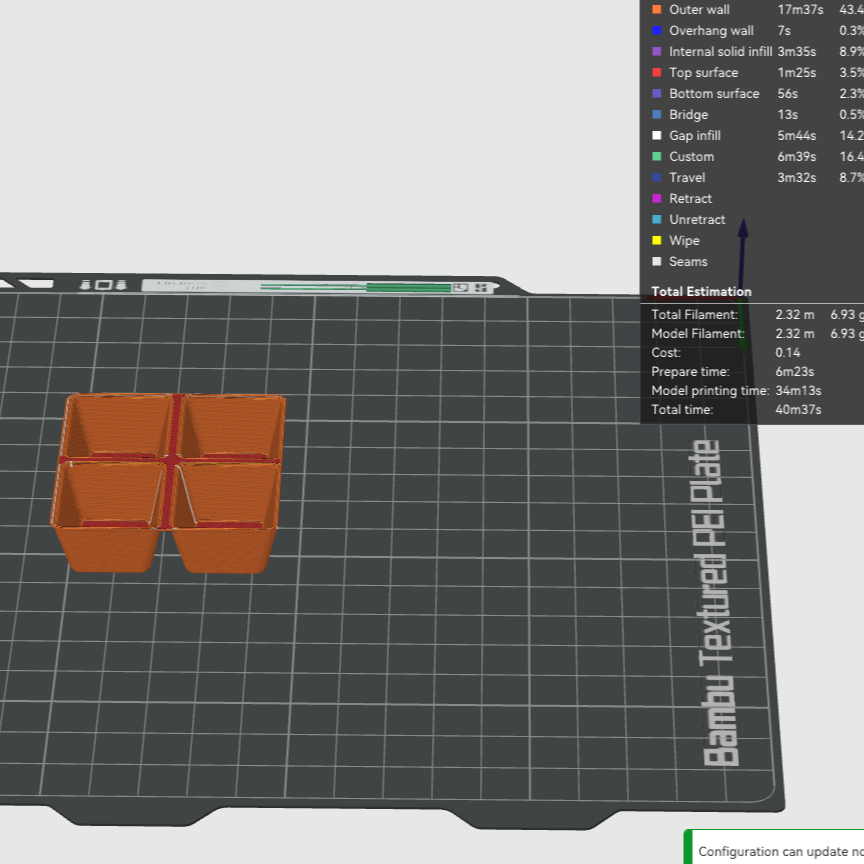Click the Model printing time 34m13s

click(x=798, y=391)
